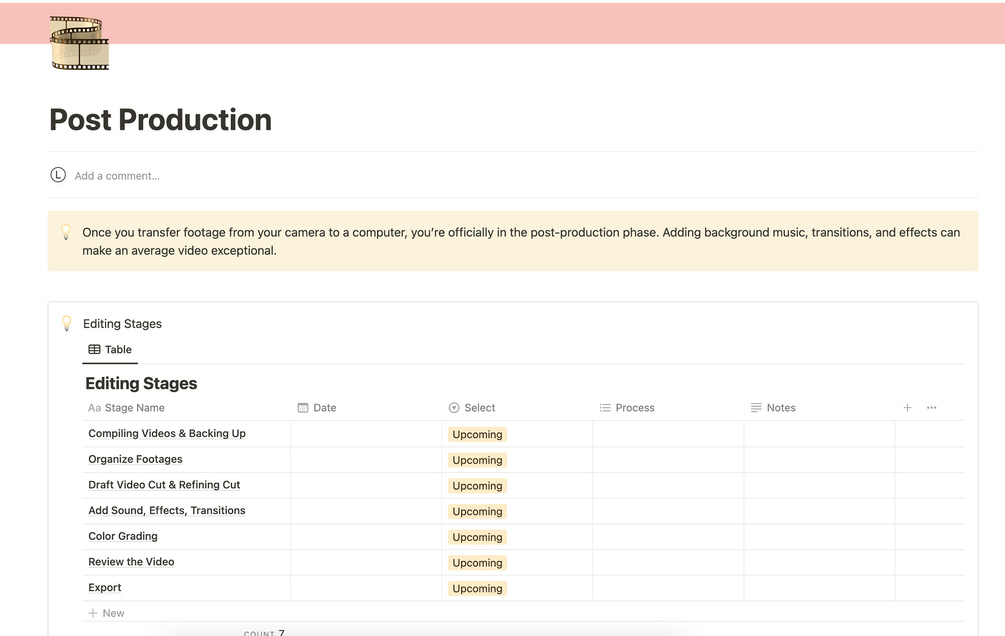
Task: Click the user avatar in comment row
Action: click(58, 175)
